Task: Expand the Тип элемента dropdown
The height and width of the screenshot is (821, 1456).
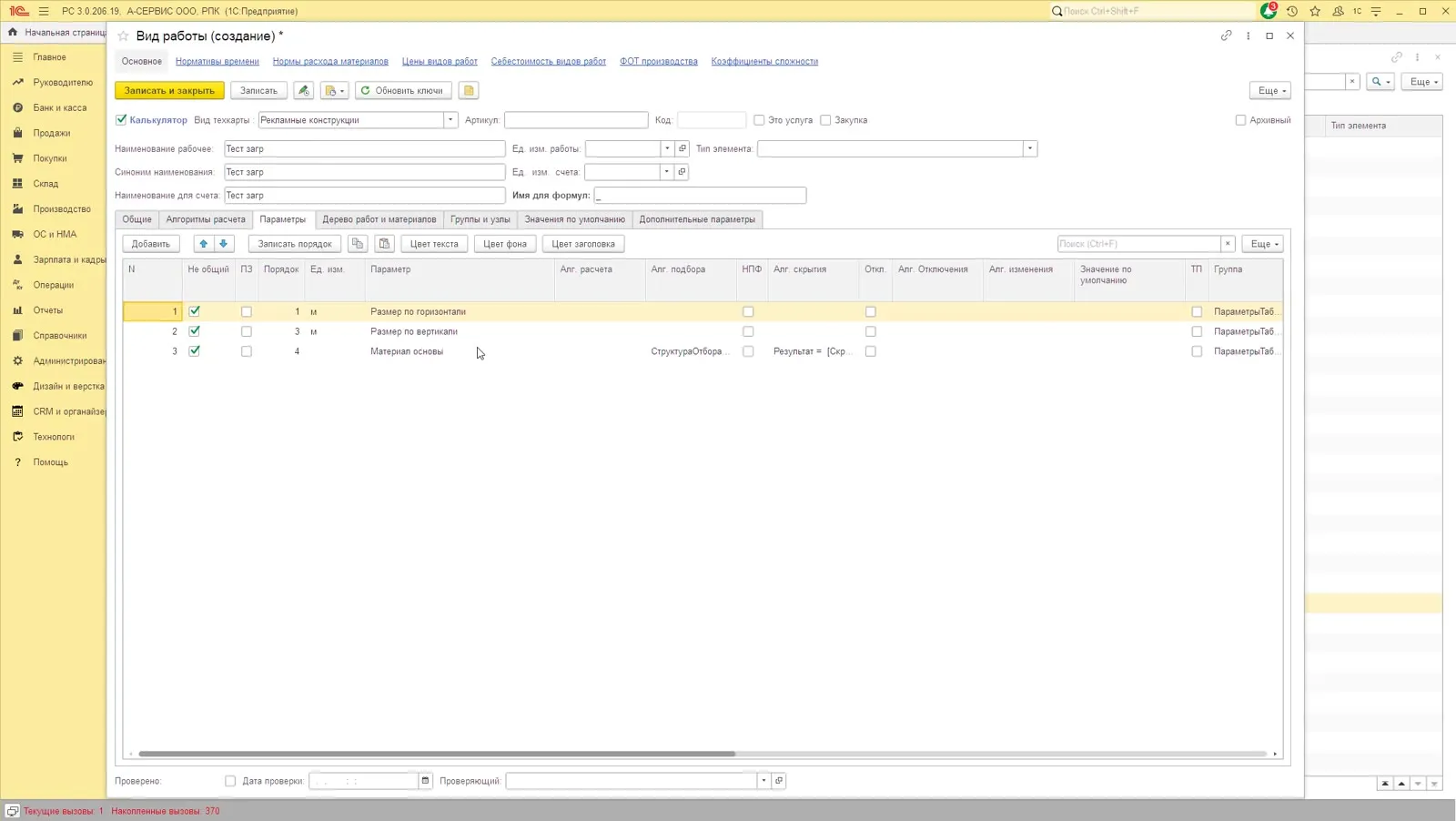Action: coord(1030,148)
